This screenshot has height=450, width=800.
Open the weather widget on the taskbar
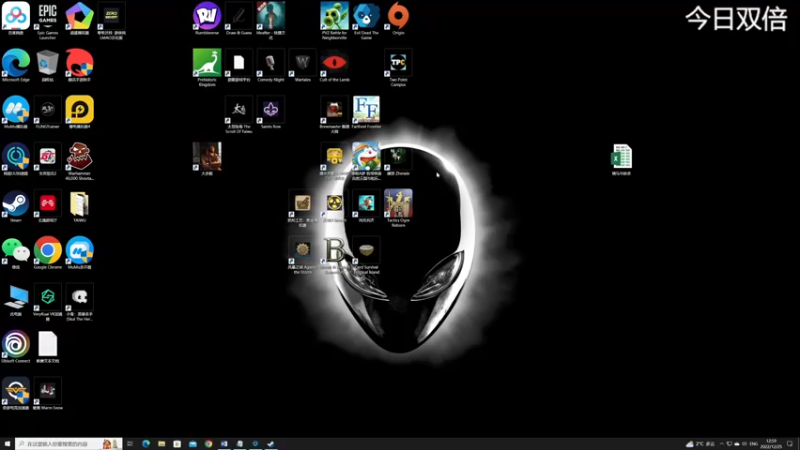coord(700,444)
